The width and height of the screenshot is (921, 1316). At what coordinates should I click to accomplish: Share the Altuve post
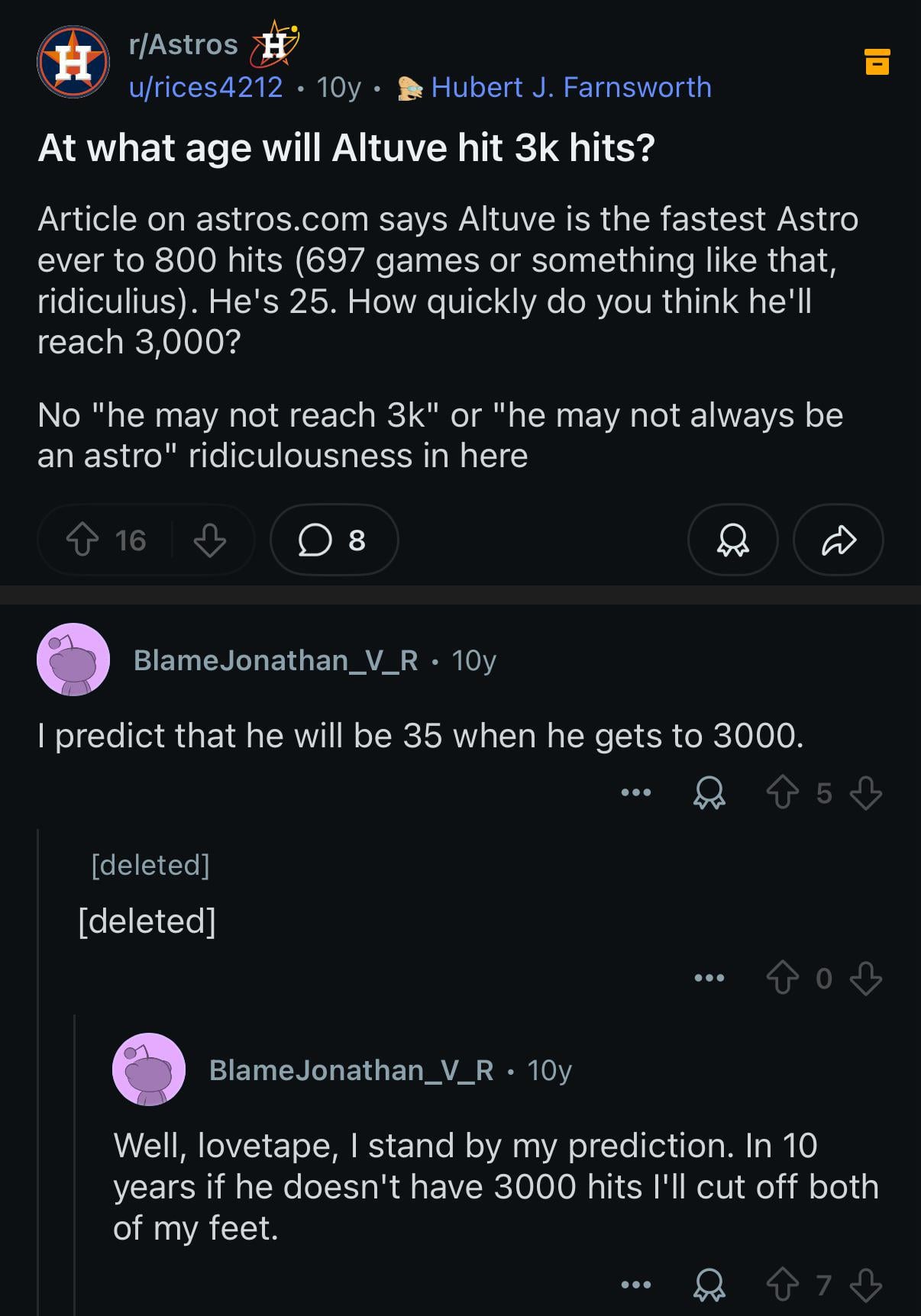(x=838, y=540)
